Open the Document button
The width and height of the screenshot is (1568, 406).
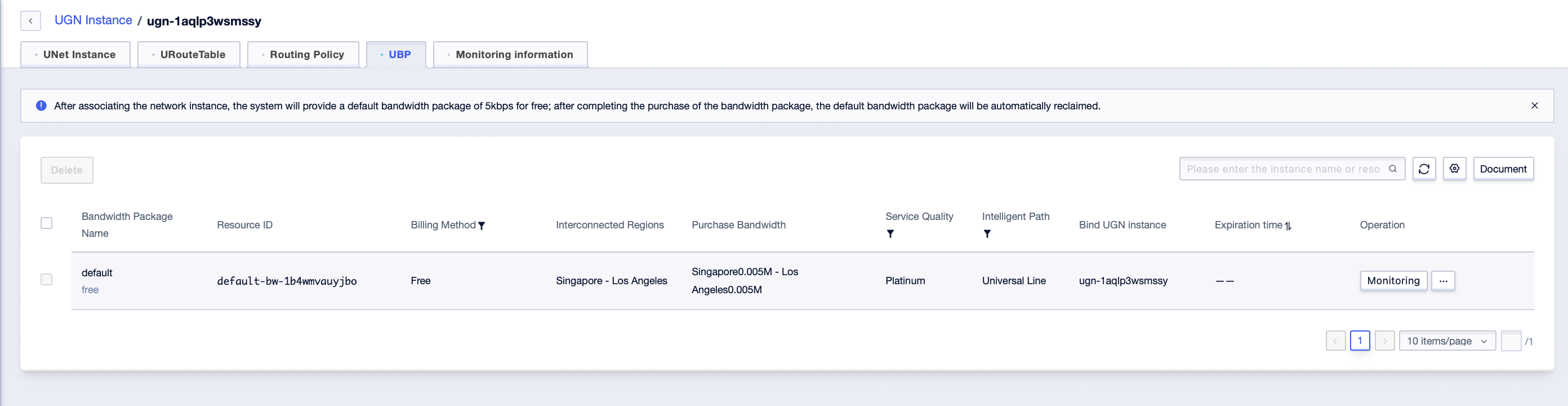1503,169
